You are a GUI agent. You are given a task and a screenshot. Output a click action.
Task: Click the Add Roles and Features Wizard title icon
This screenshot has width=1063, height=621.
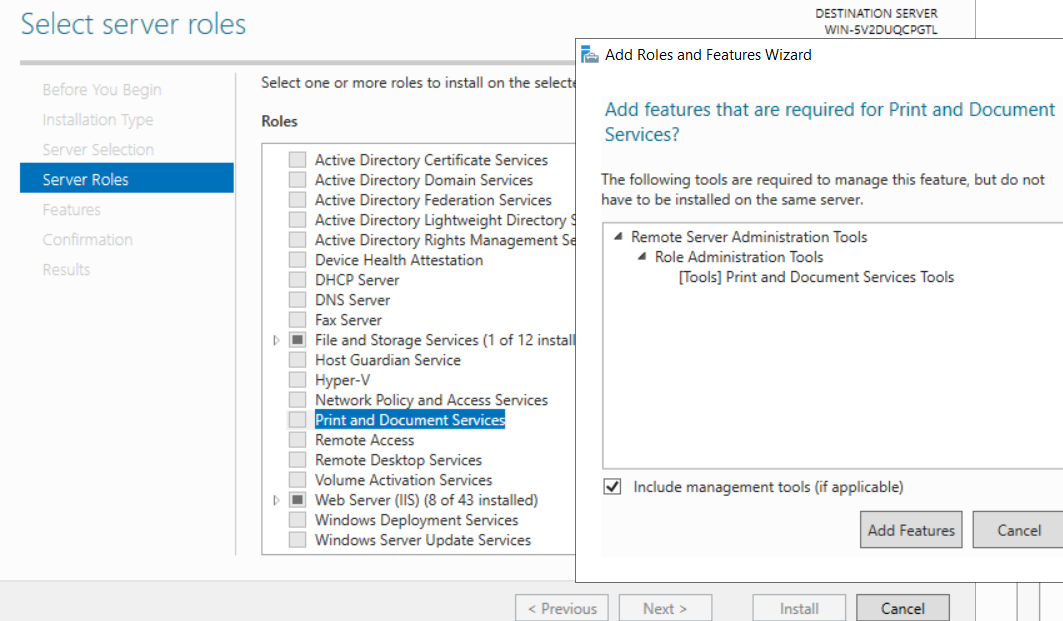click(590, 55)
